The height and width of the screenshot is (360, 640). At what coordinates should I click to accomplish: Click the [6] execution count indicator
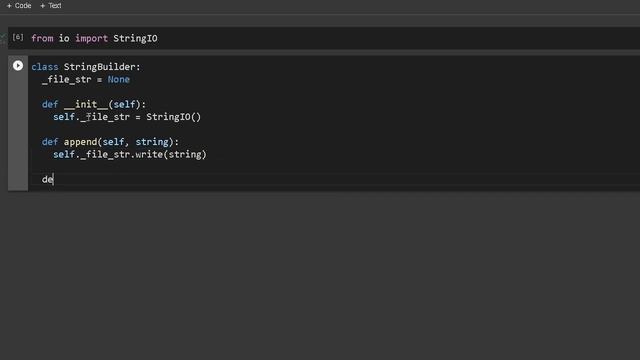[x=18, y=38]
